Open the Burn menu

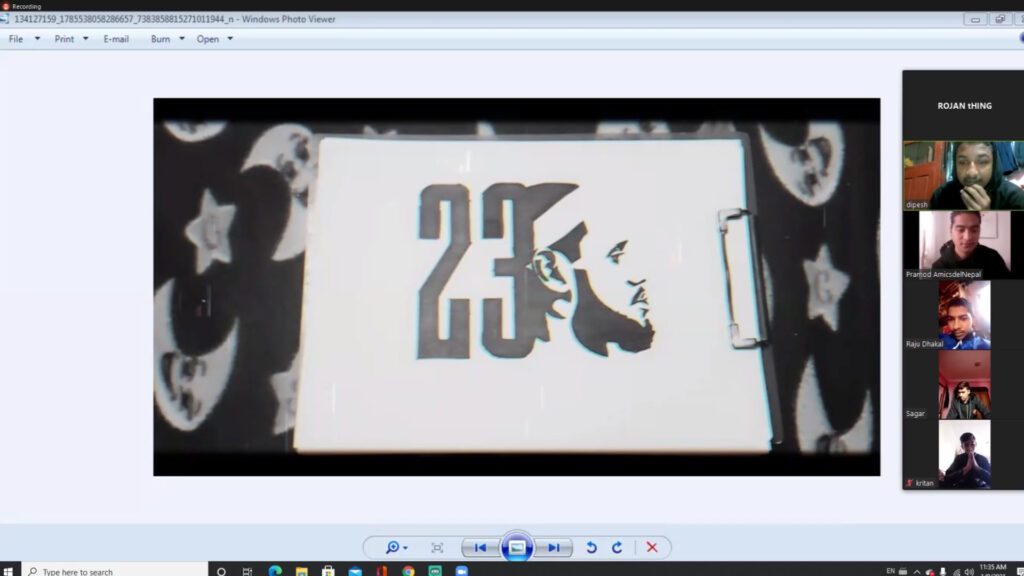[160, 39]
